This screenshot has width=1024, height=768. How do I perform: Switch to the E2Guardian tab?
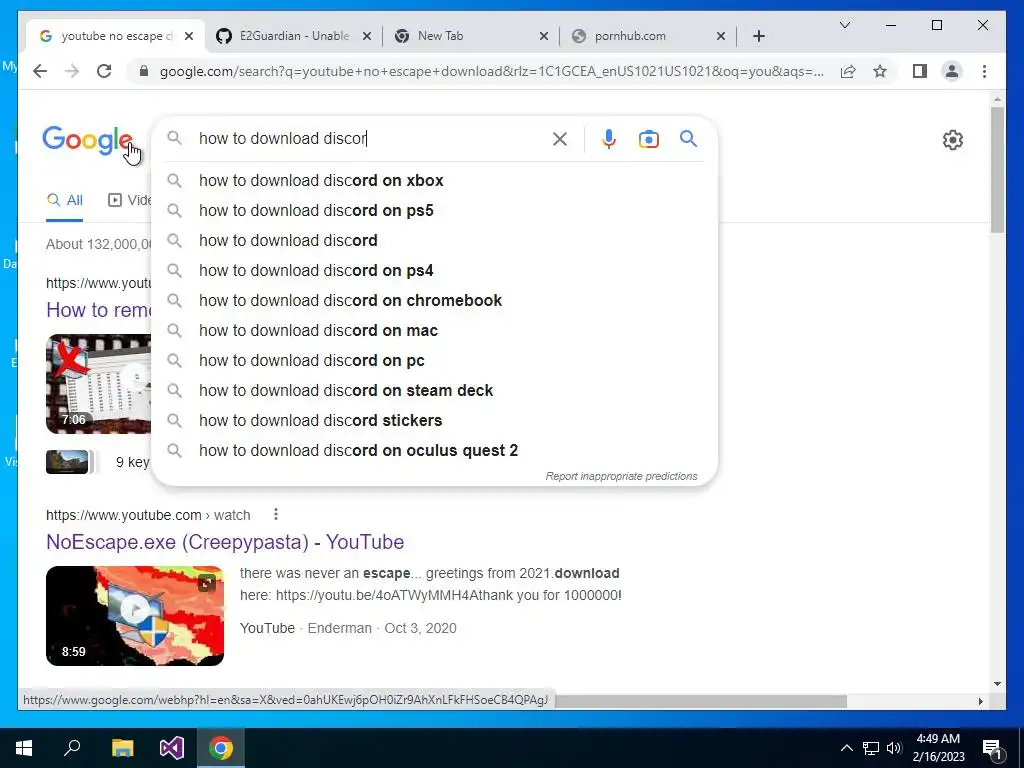tap(294, 36)
